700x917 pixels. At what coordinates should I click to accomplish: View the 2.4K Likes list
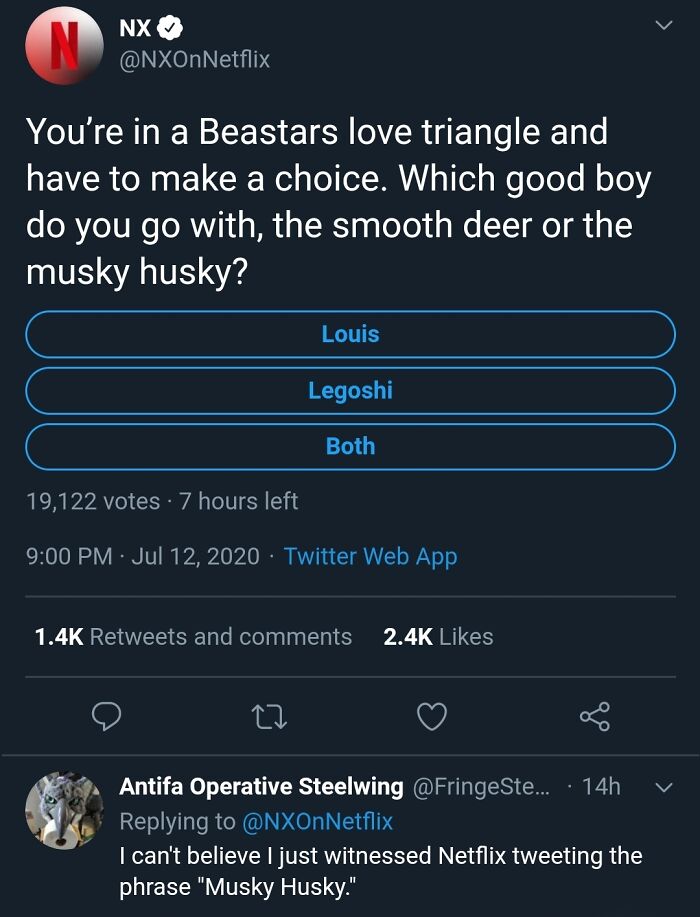pyautogui.click(x=438, y=637)
